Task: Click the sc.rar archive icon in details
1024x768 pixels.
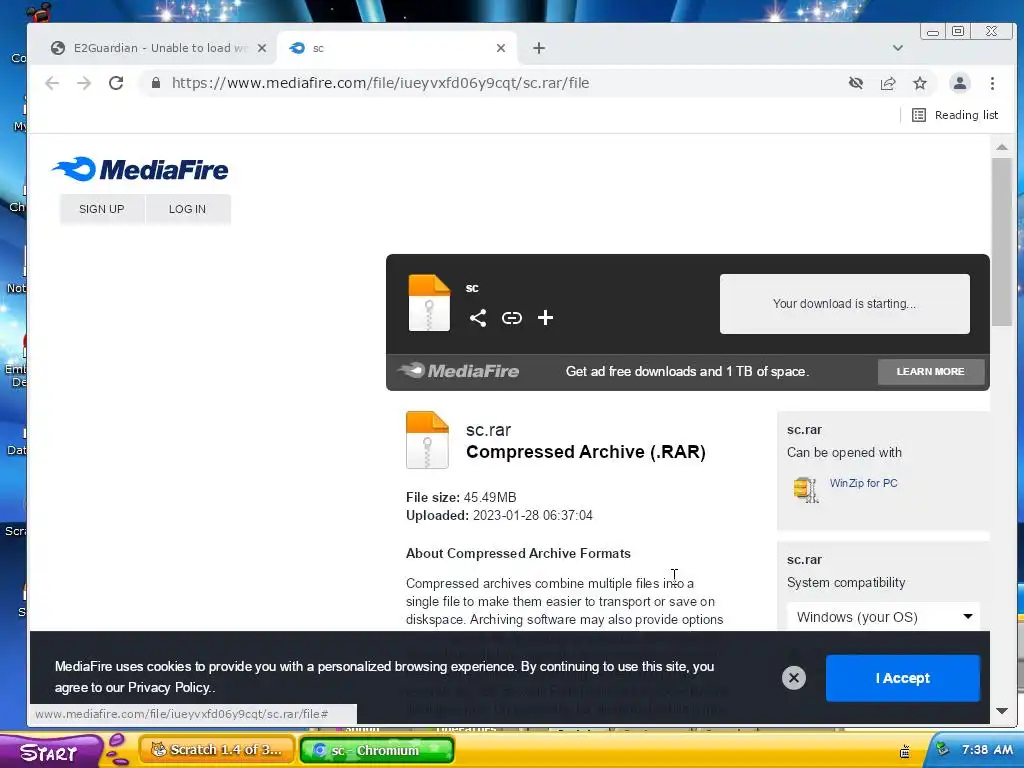Action: [427, 440]
